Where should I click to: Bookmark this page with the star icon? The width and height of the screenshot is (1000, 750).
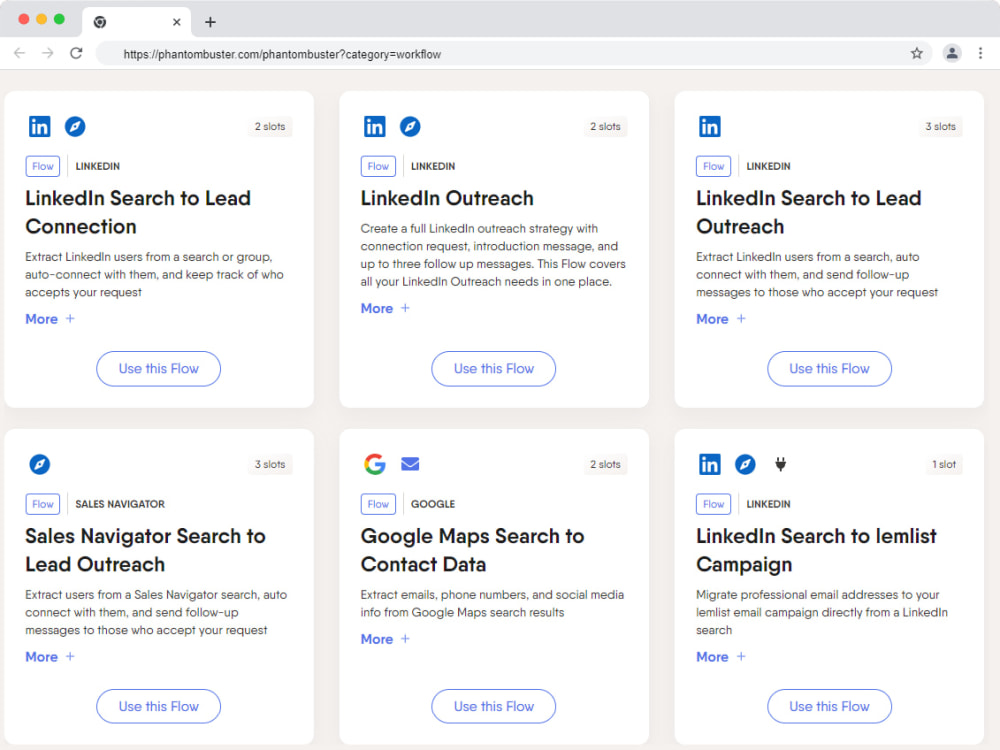click(x=916, y=54)
